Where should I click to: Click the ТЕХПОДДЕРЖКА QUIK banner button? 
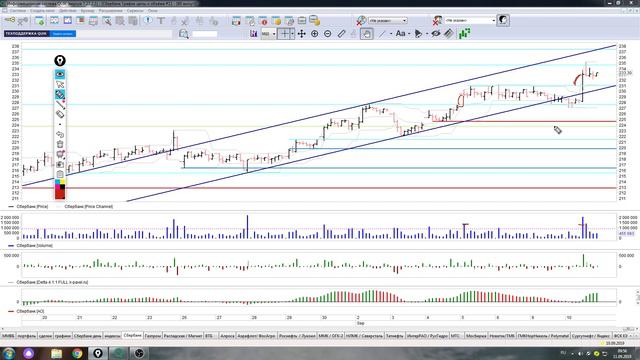[x=26, y=34]
